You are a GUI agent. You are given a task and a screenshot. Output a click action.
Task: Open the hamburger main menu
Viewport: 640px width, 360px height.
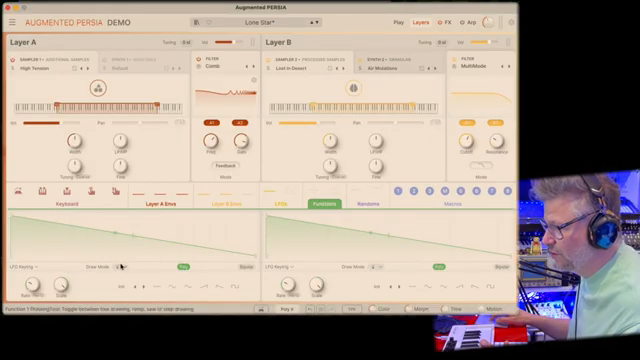(12, 22)
